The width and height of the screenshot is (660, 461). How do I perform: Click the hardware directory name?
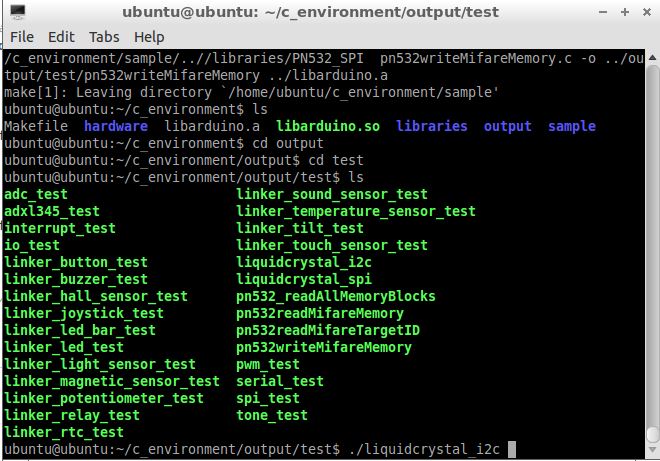116,126
